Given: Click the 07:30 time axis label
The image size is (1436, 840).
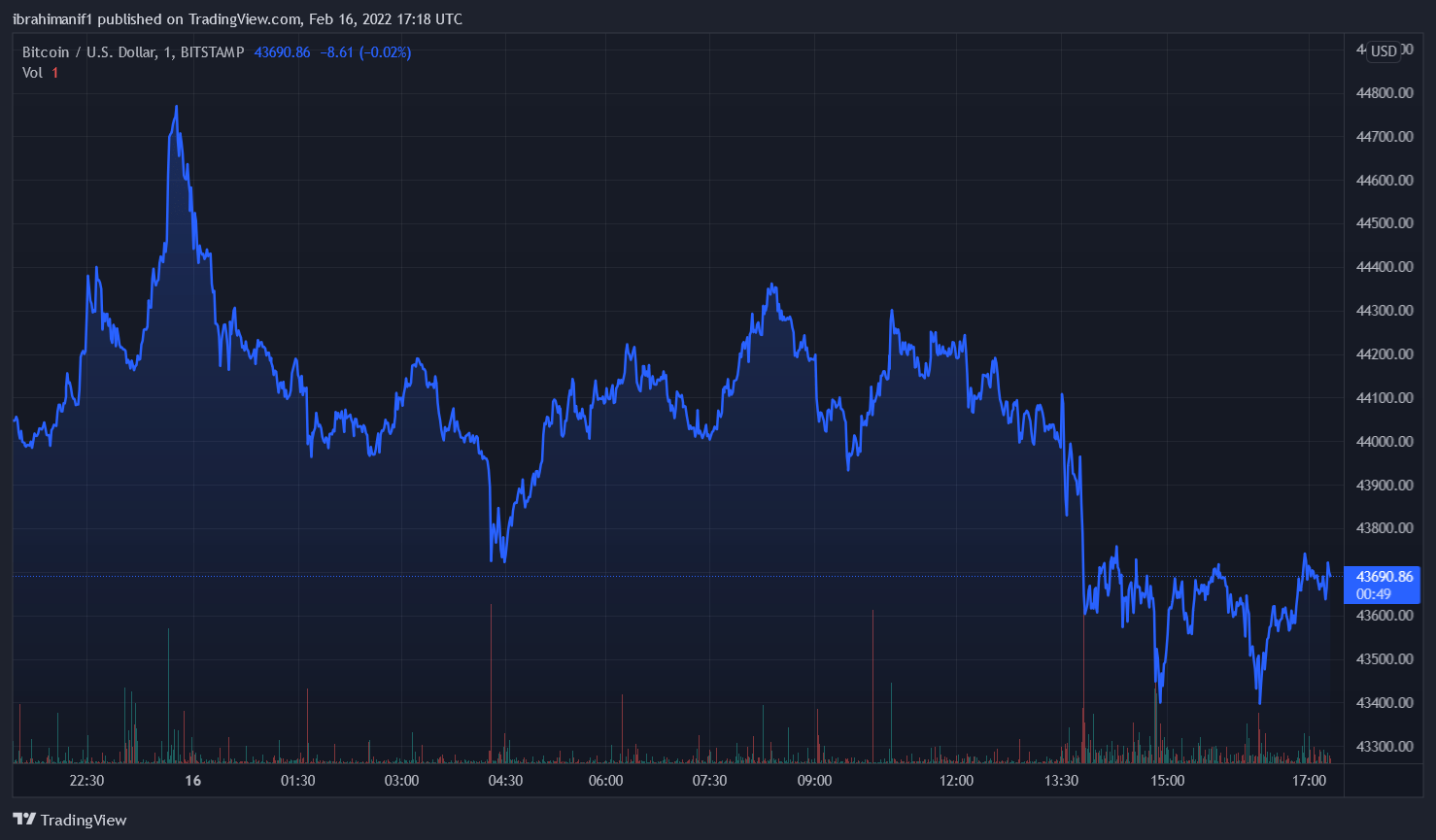Looking at the screenshot, I should coord(709,781).
